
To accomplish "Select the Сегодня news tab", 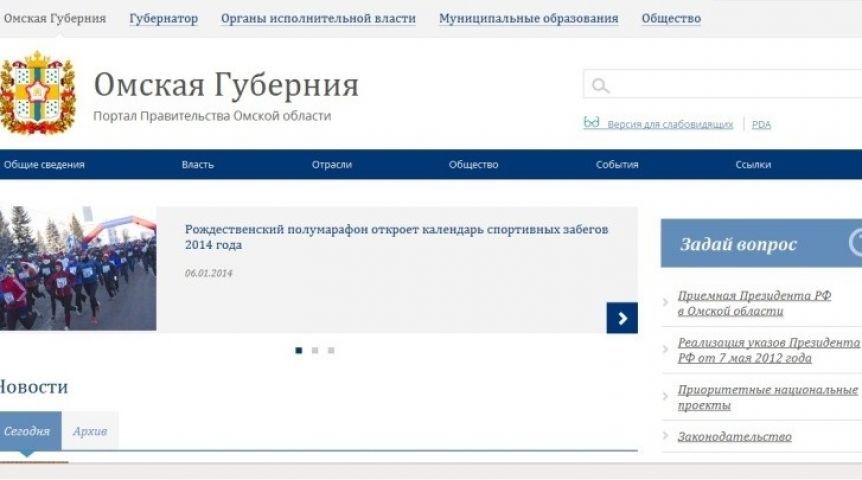I will 27,431.
